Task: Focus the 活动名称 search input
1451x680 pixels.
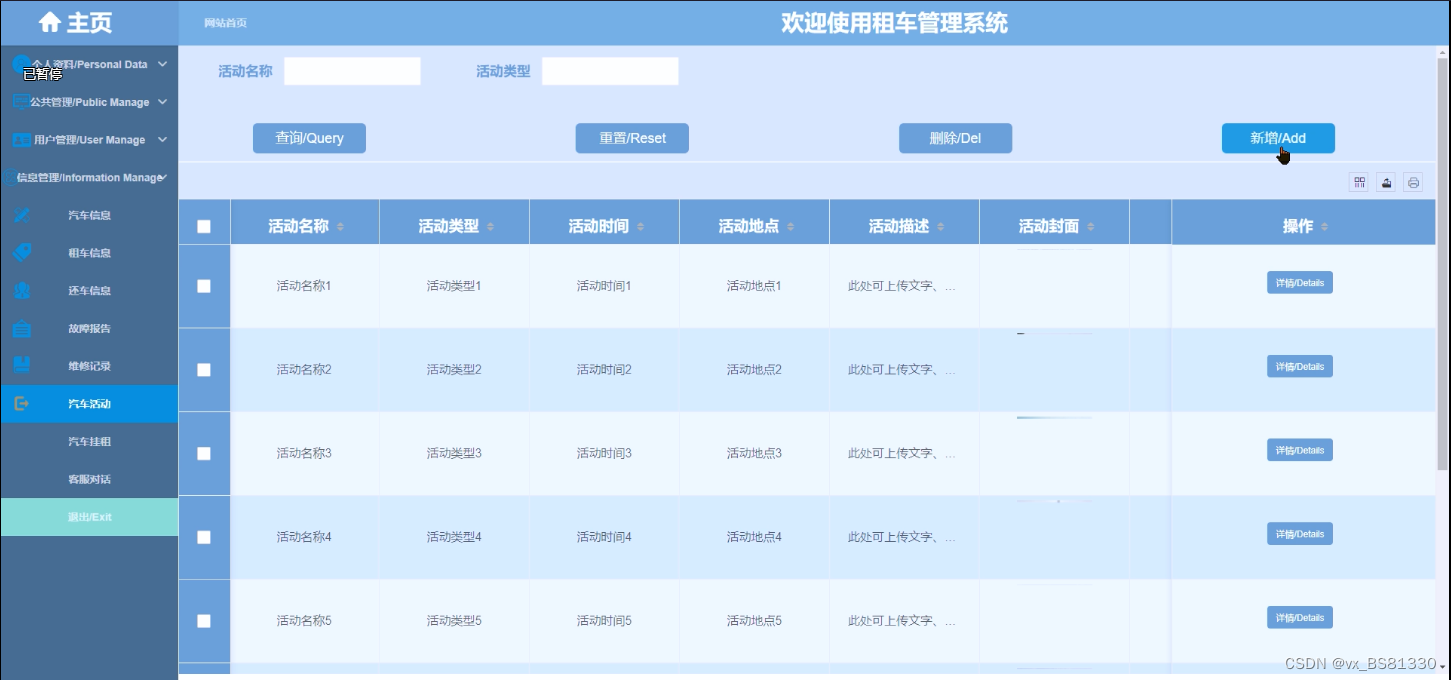Action: (352, 71)
